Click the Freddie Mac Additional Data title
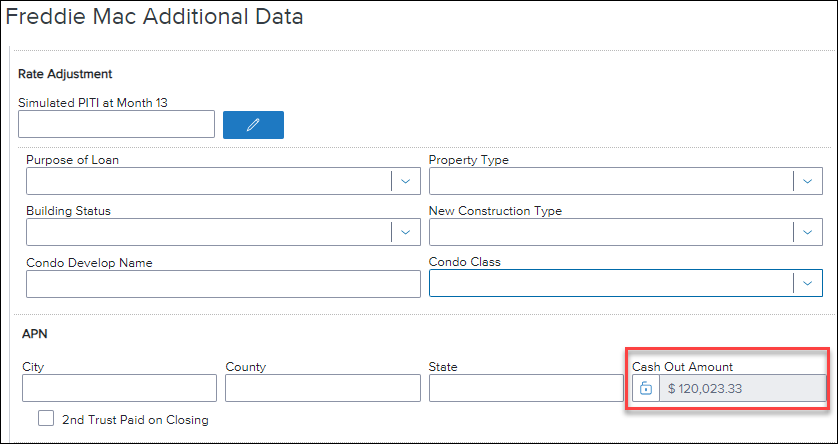Image resolution: width=838 pixels, height=444 pixels. tap(154, 17)
